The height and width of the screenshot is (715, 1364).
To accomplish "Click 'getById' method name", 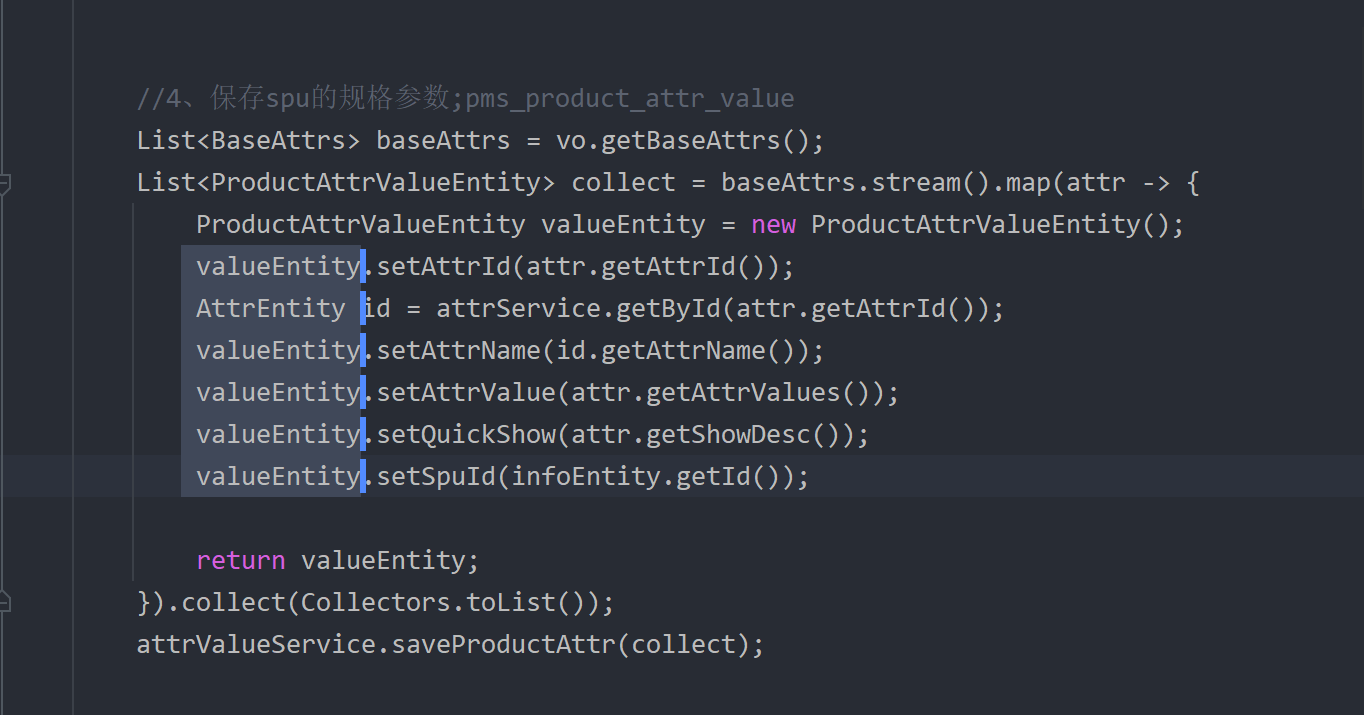I will (x=668, y=308).
